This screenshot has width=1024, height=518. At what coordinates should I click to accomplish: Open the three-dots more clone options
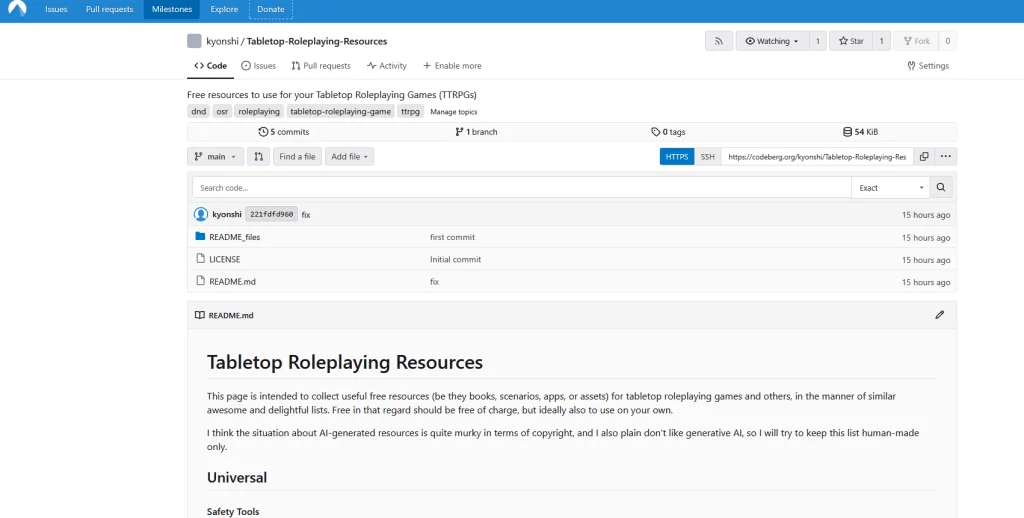[945, 157]
